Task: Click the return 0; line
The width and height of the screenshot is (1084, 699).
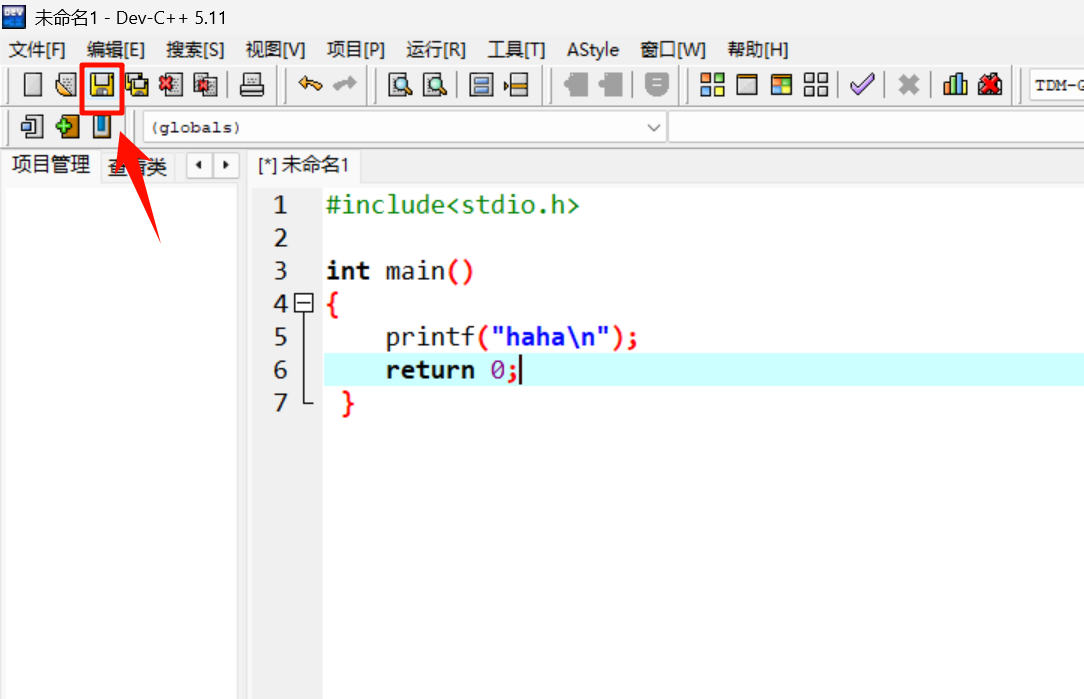Action: point(451,370)
